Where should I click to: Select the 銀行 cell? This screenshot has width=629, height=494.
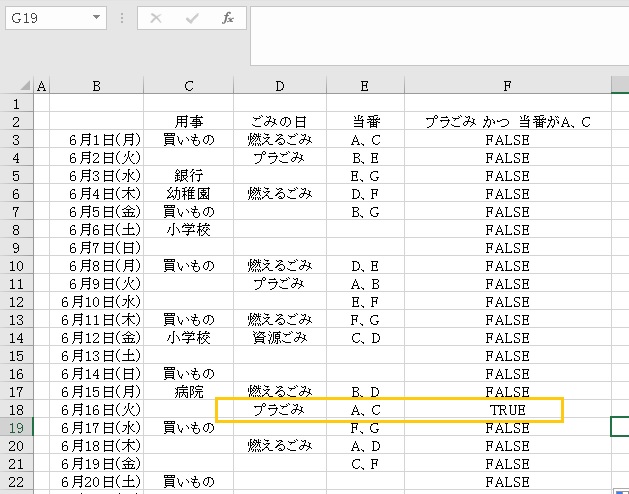188,176
